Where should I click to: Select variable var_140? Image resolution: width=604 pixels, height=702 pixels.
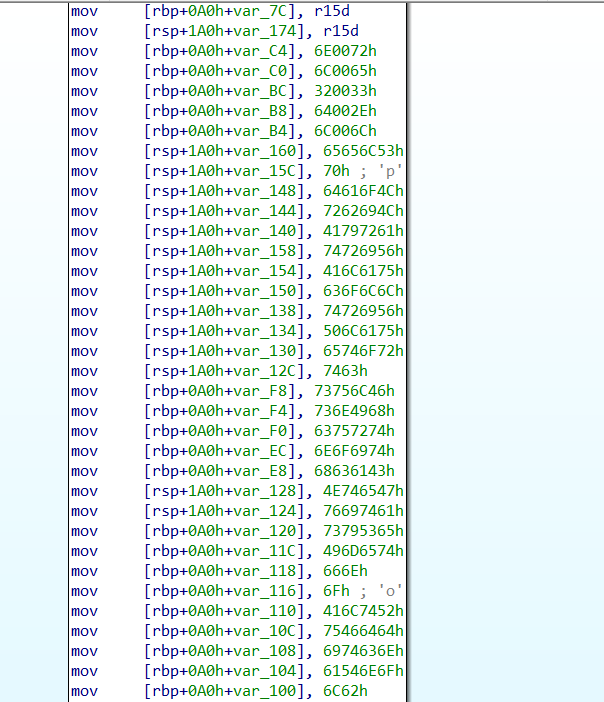pos(265,231)
